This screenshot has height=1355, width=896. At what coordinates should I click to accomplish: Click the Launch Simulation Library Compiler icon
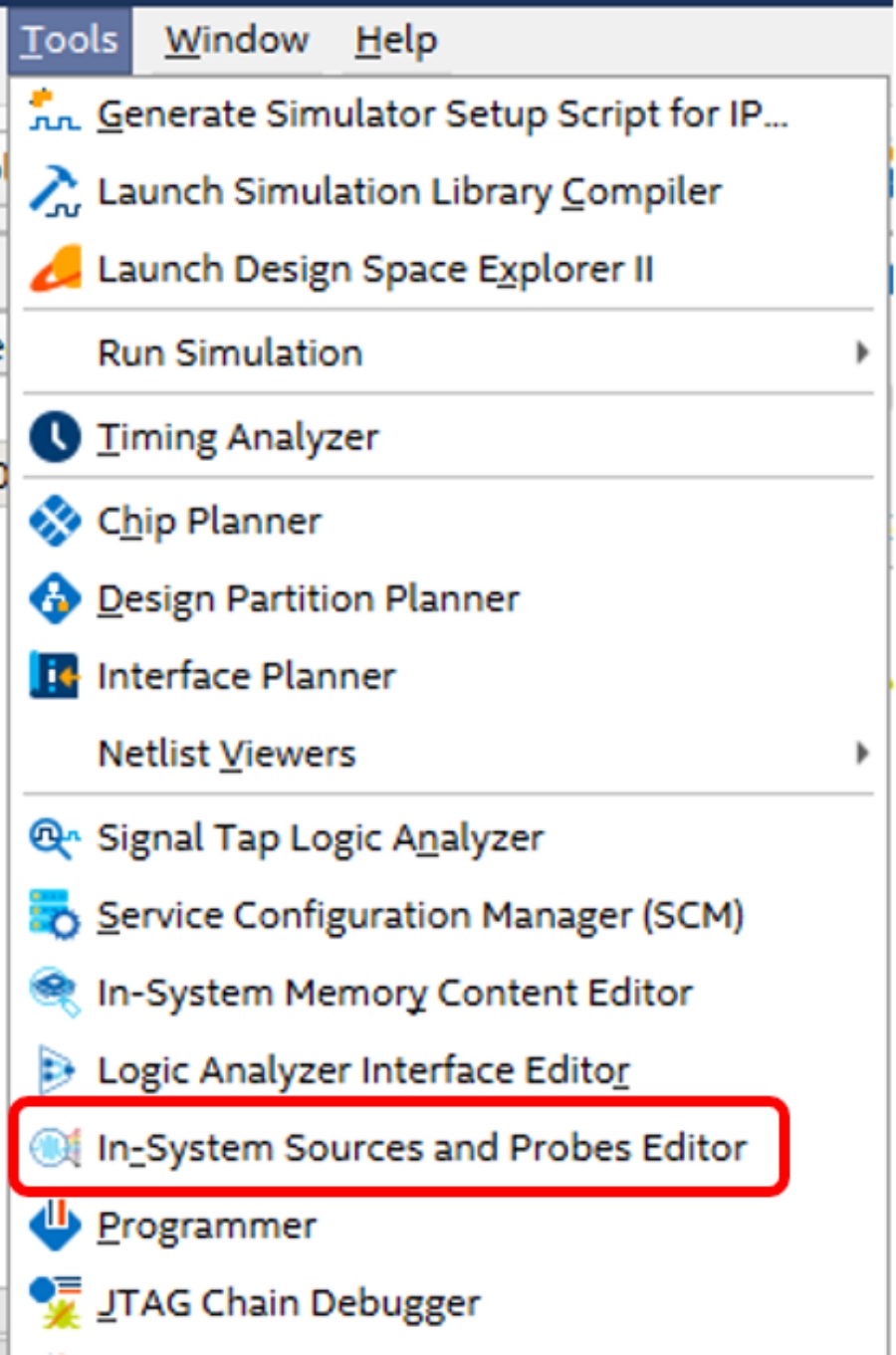pyautogui.click(x=54, y=190)
